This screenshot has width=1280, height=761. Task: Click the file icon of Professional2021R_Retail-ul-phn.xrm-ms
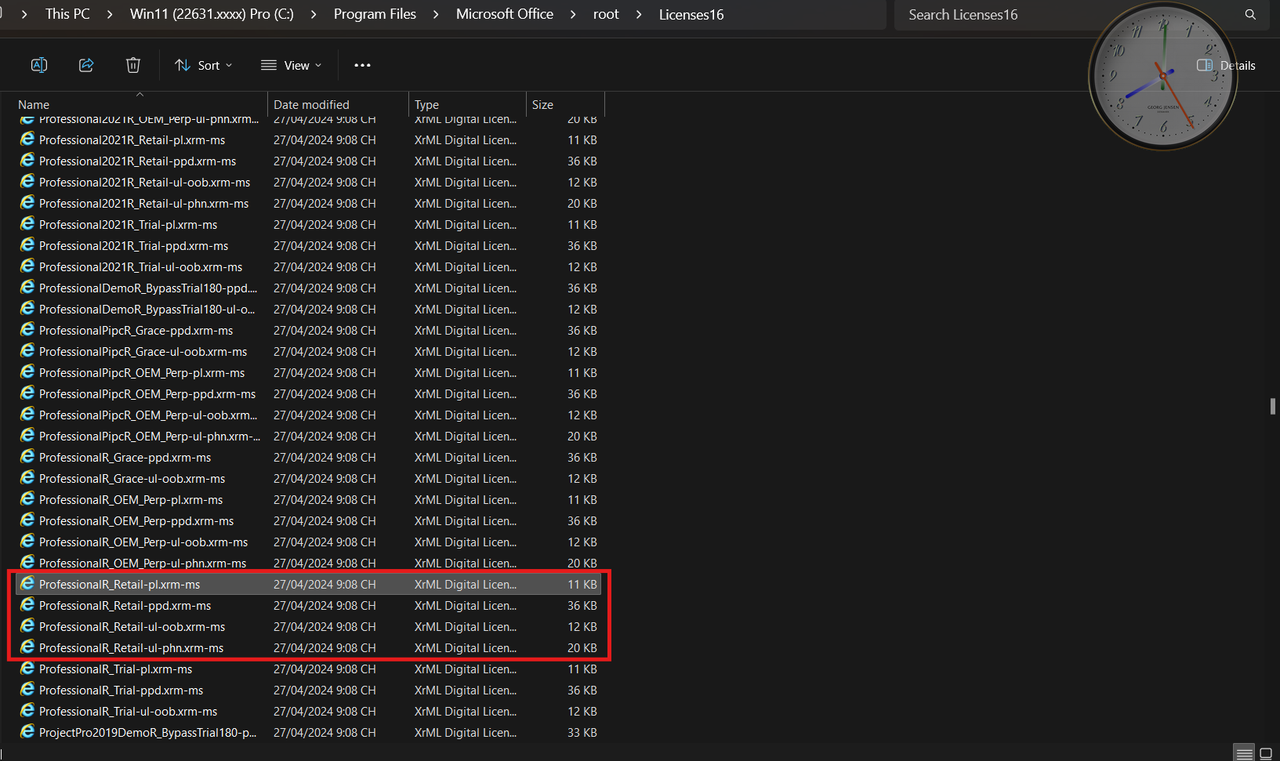(x=27, y=203)
